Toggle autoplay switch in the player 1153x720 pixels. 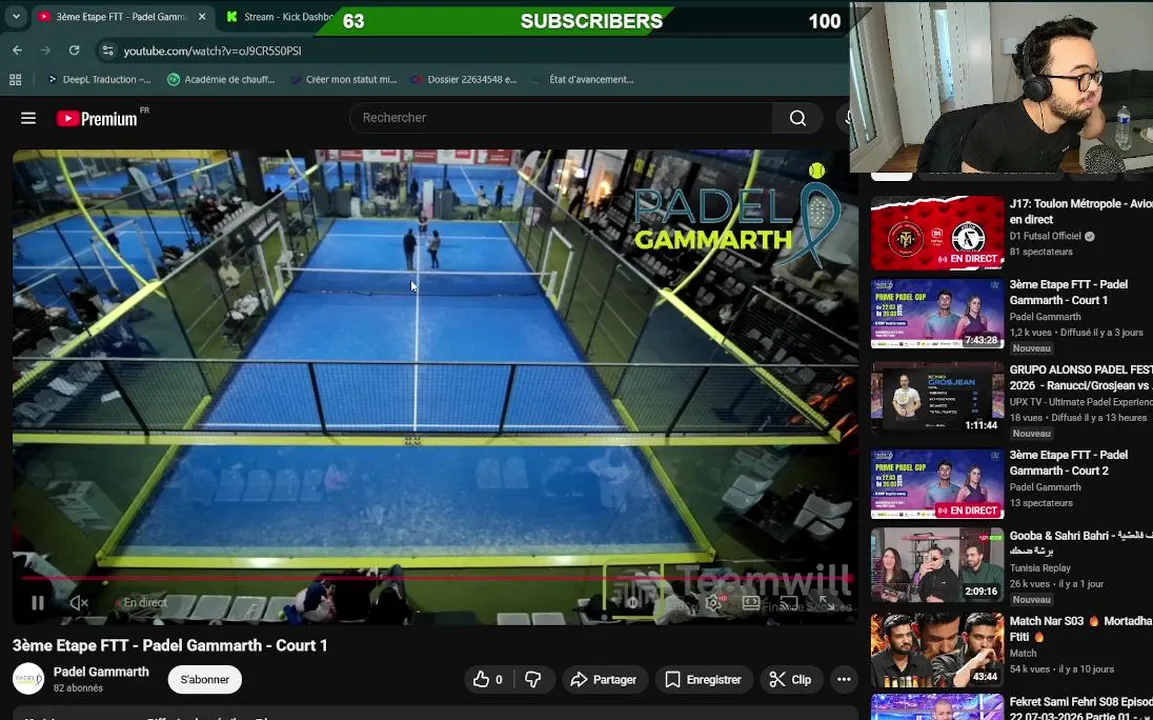(x=632, y=603)
